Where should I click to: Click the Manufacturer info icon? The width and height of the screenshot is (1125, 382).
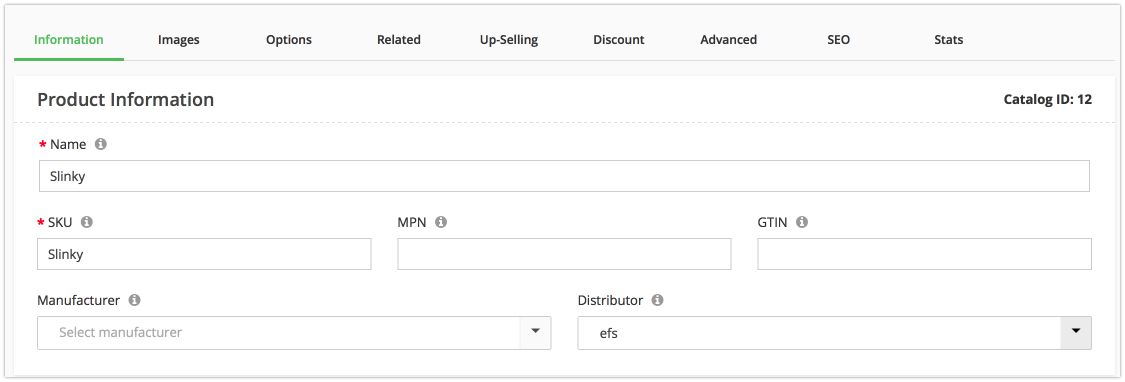134,300
